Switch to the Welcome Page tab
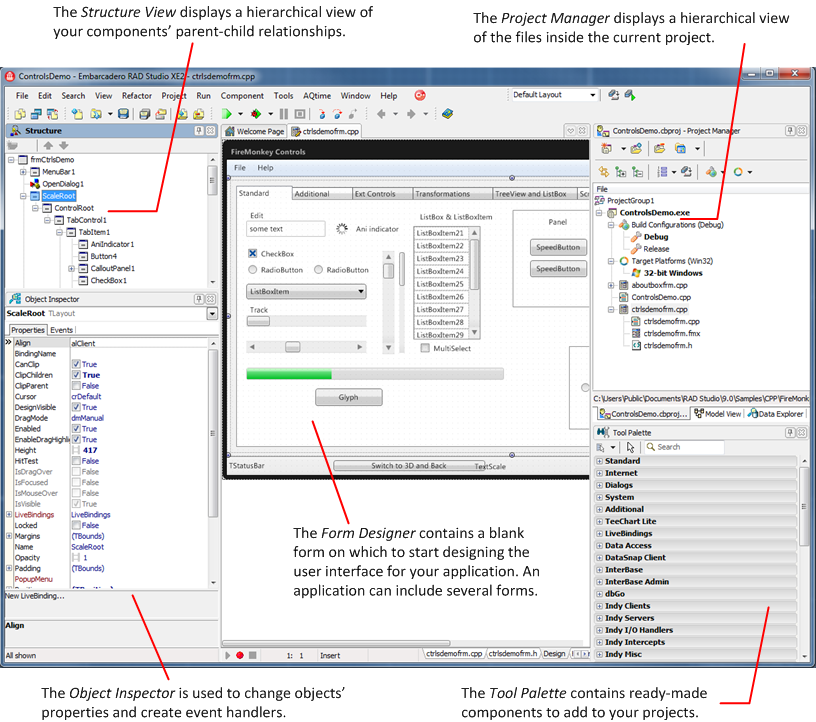816x722 pixels. coord(254,131)
